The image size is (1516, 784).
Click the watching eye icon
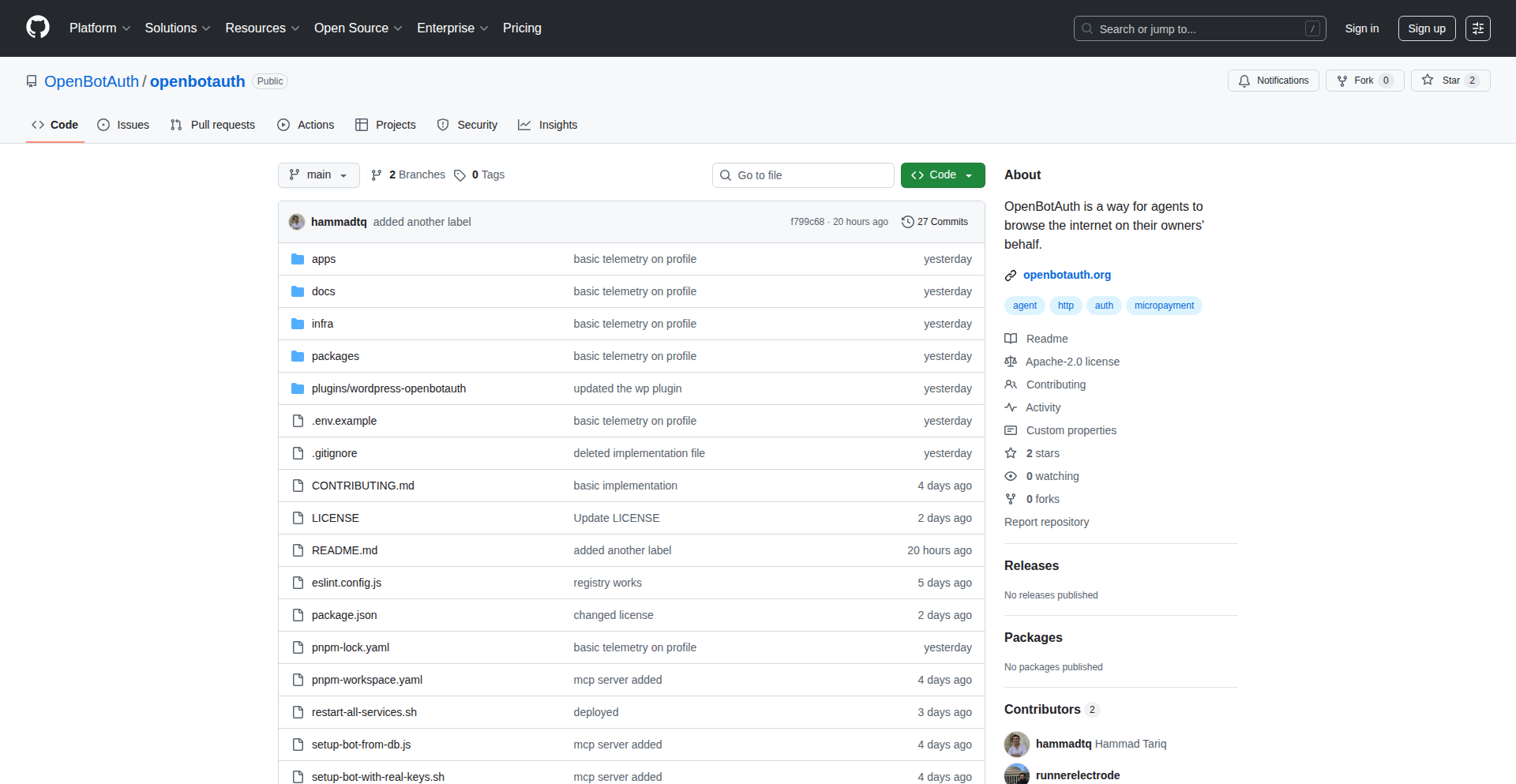[x=1011, y=475]
